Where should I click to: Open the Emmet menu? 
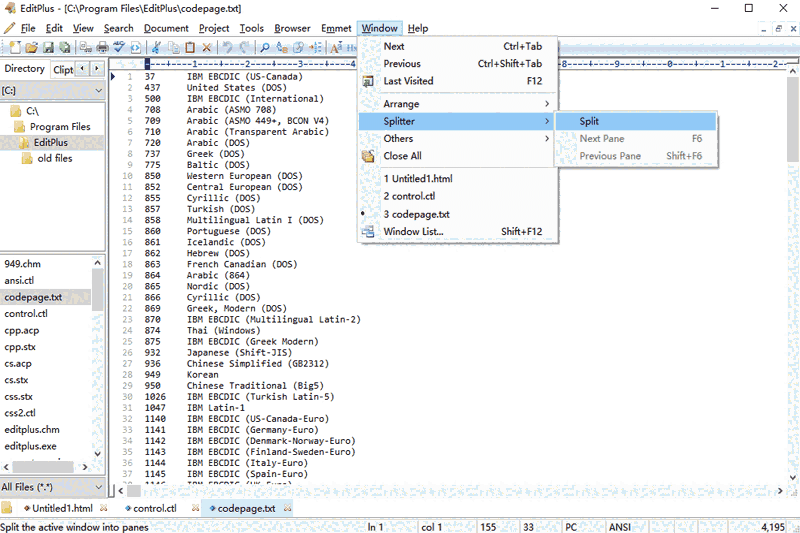tap(336, 29)
